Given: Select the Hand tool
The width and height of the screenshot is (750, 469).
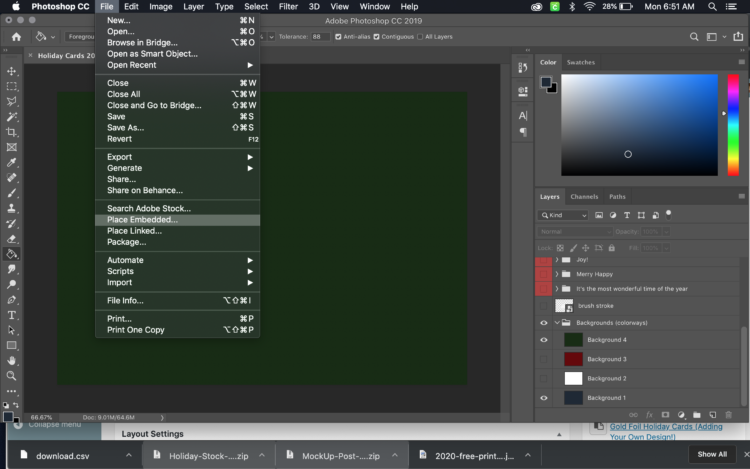Looking at the screenshot, I should click(x=11, y=360).
